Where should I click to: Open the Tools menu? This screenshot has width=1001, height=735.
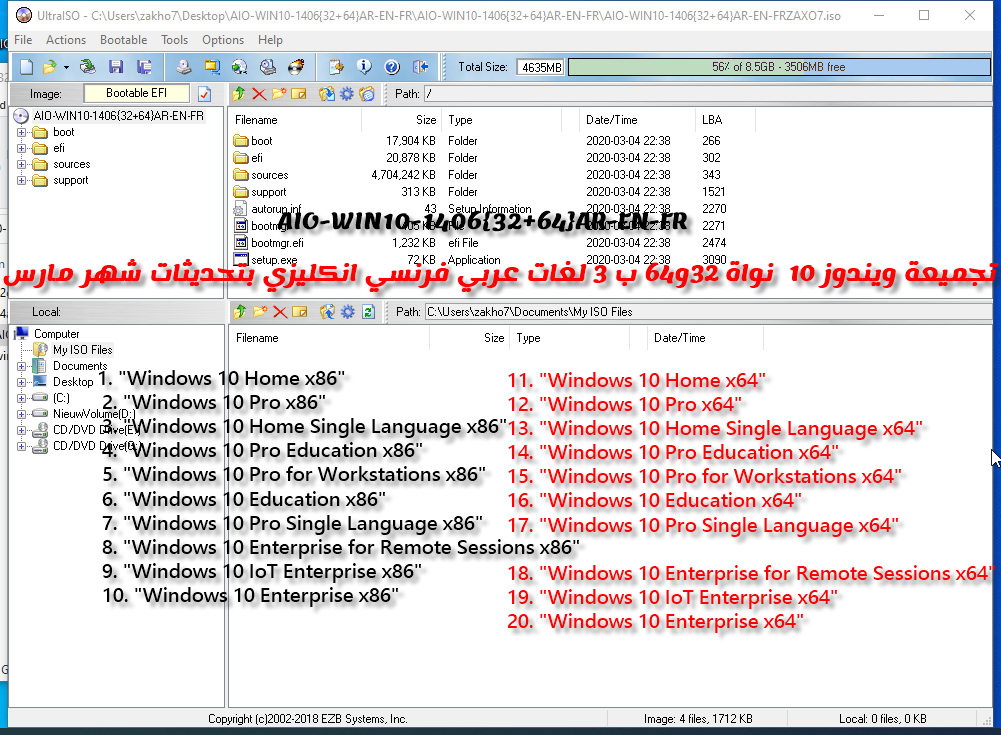point(174,40)
